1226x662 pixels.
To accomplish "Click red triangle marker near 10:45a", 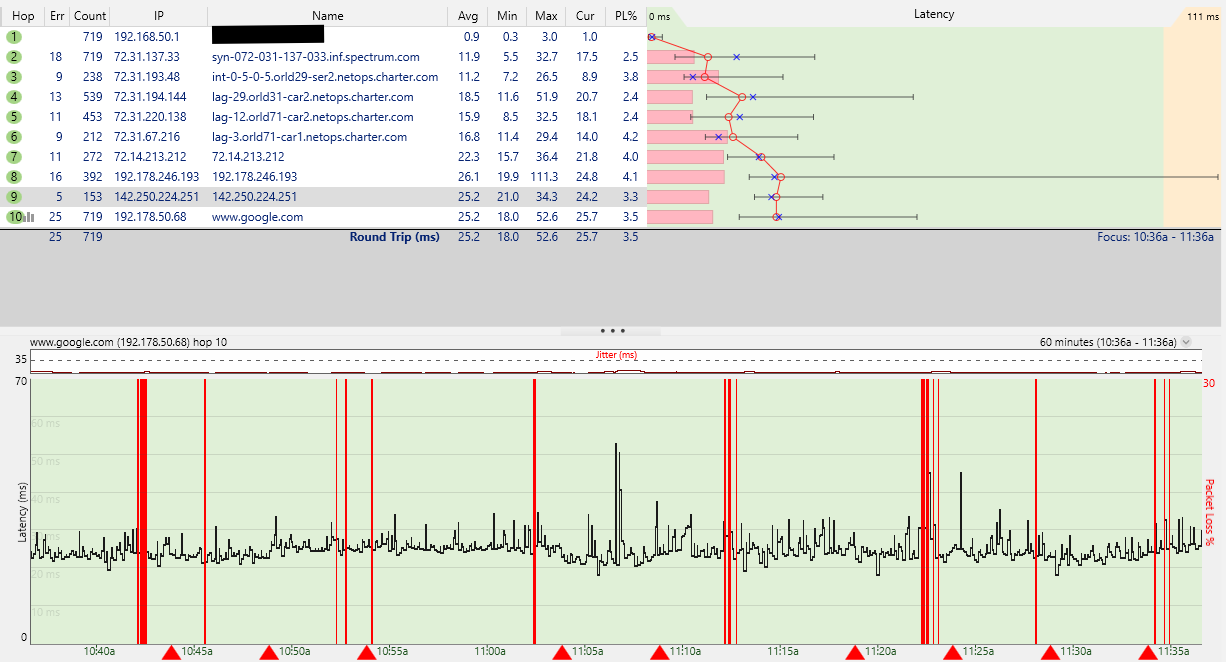I will coord(171,653).
